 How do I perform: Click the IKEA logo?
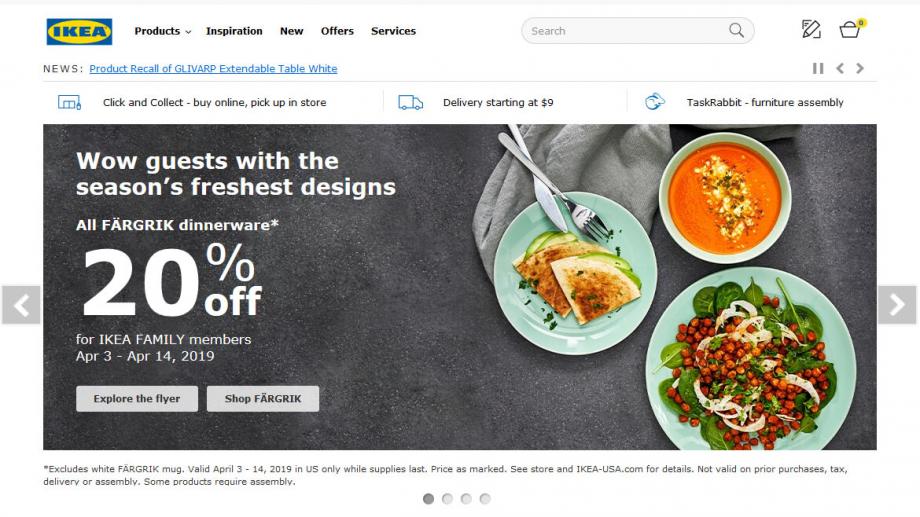[79, 32]
